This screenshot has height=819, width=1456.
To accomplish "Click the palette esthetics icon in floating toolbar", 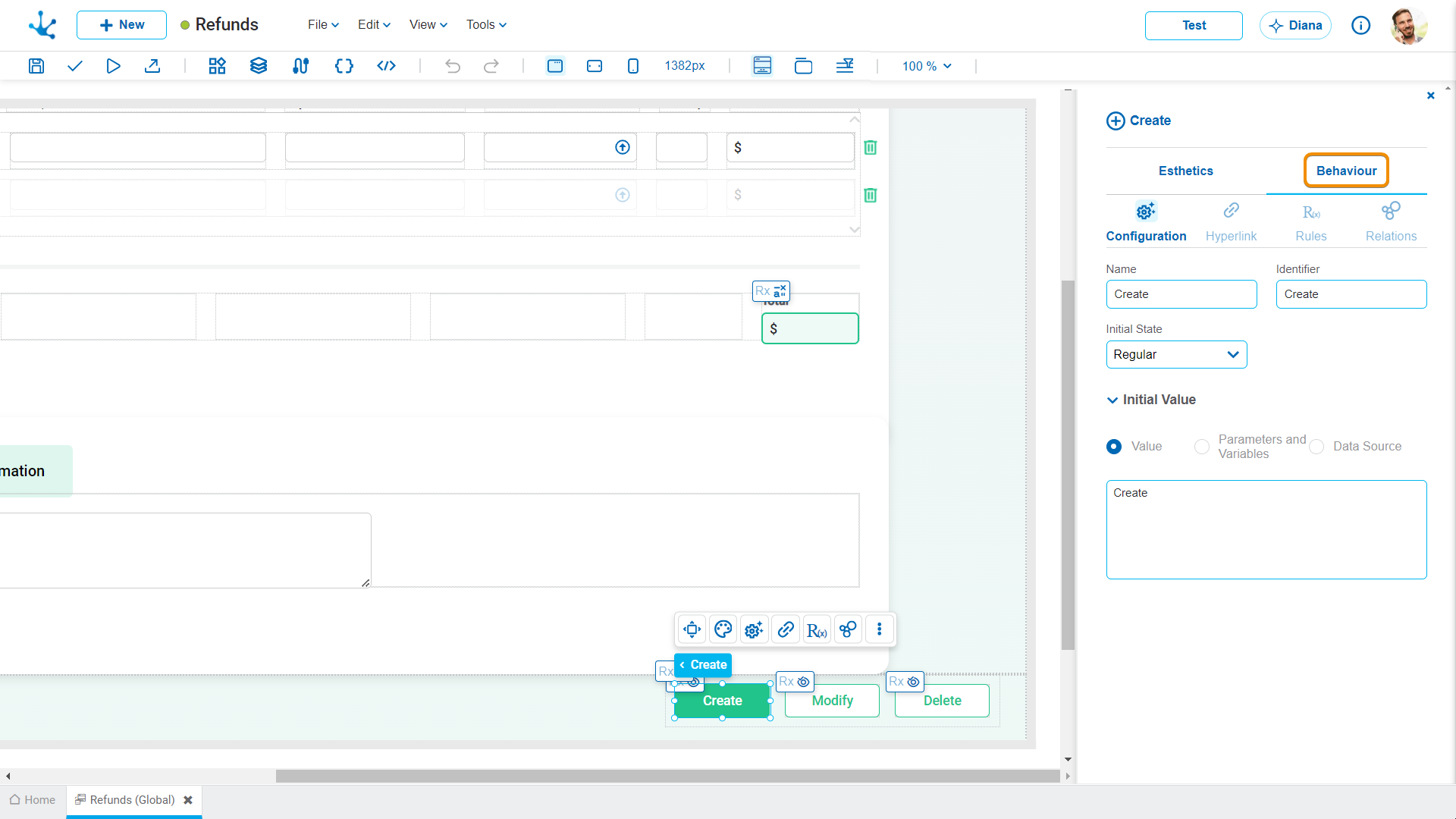I will click(723, 629).
